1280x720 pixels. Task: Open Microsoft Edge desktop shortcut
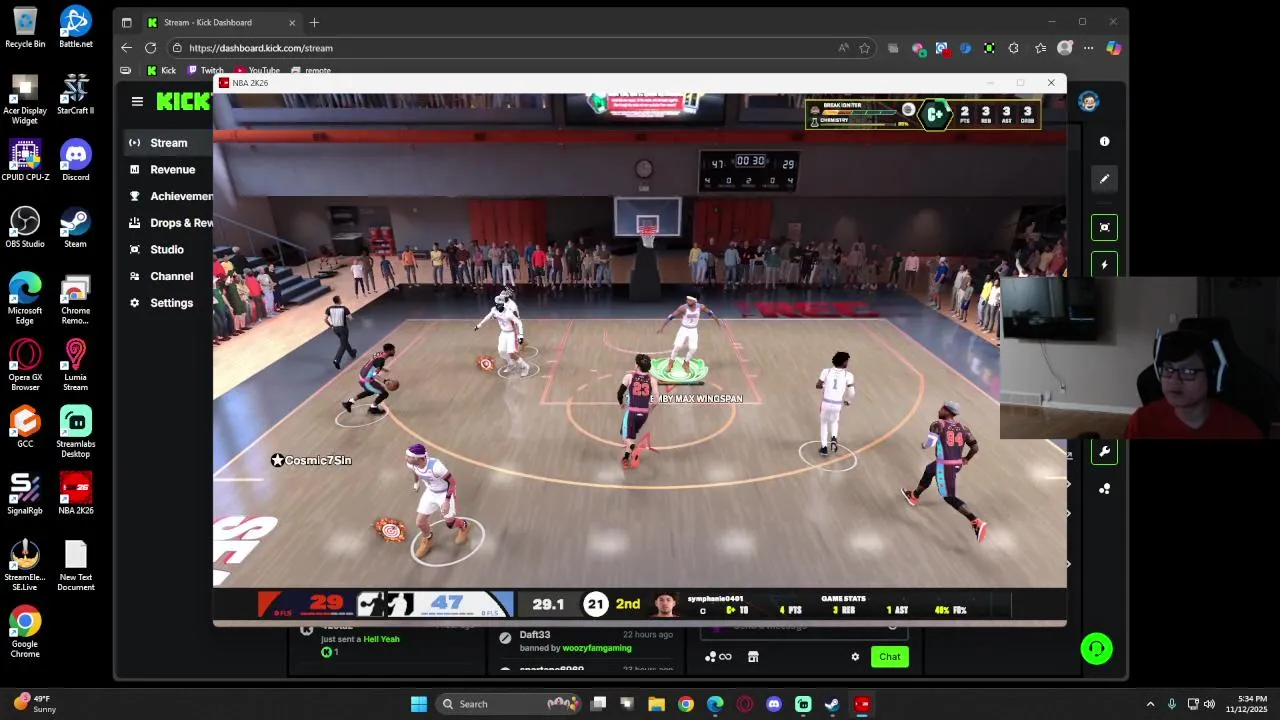point(25,299)
